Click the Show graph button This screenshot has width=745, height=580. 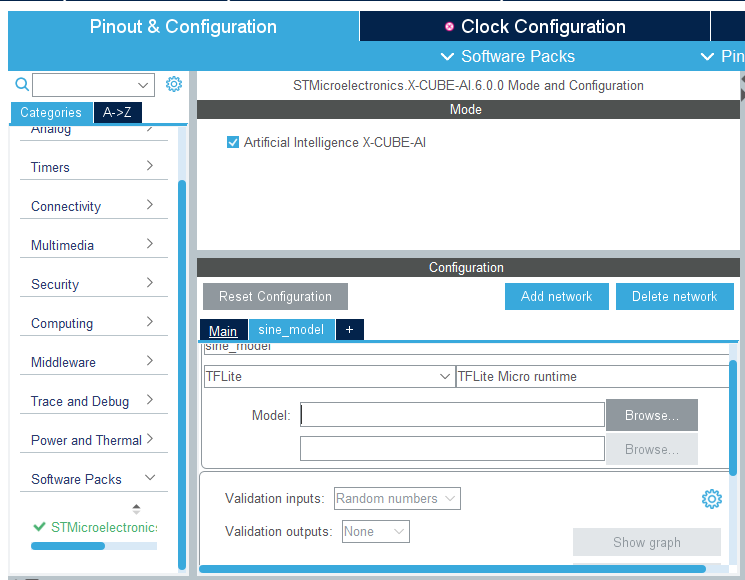(646, 542)
